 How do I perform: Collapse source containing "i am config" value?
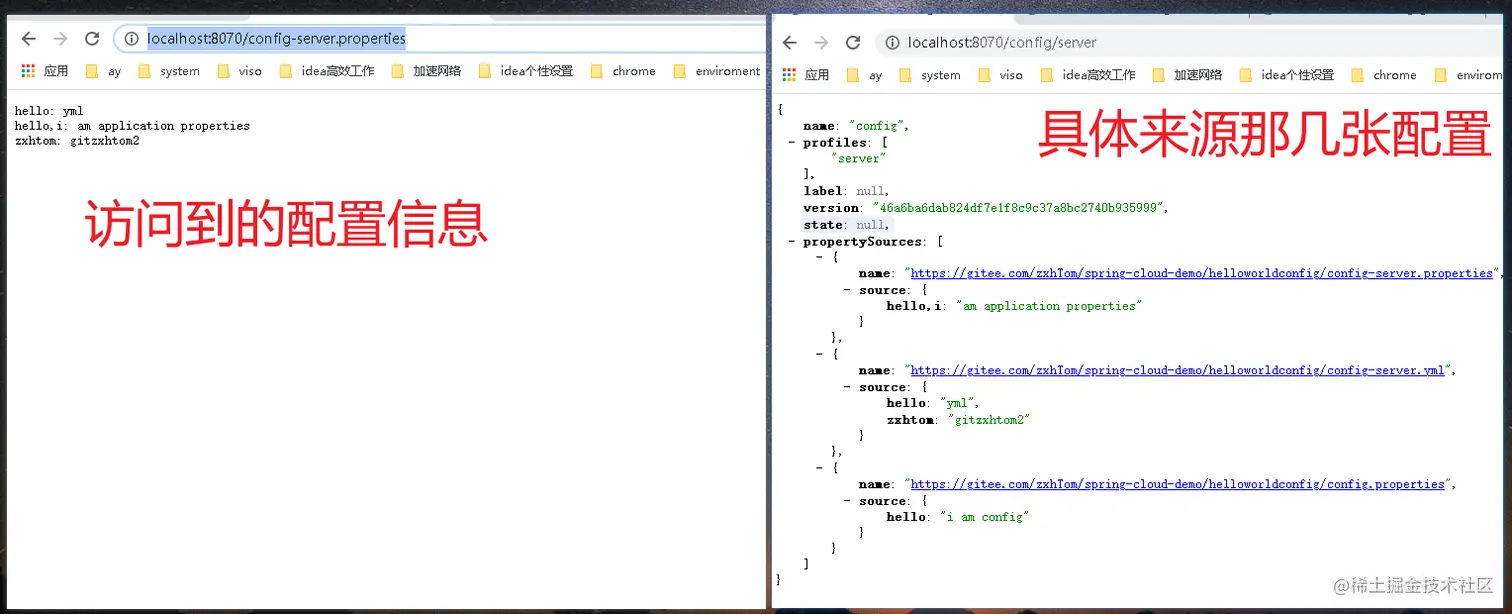pyautogui.click(x=848, y=501)
